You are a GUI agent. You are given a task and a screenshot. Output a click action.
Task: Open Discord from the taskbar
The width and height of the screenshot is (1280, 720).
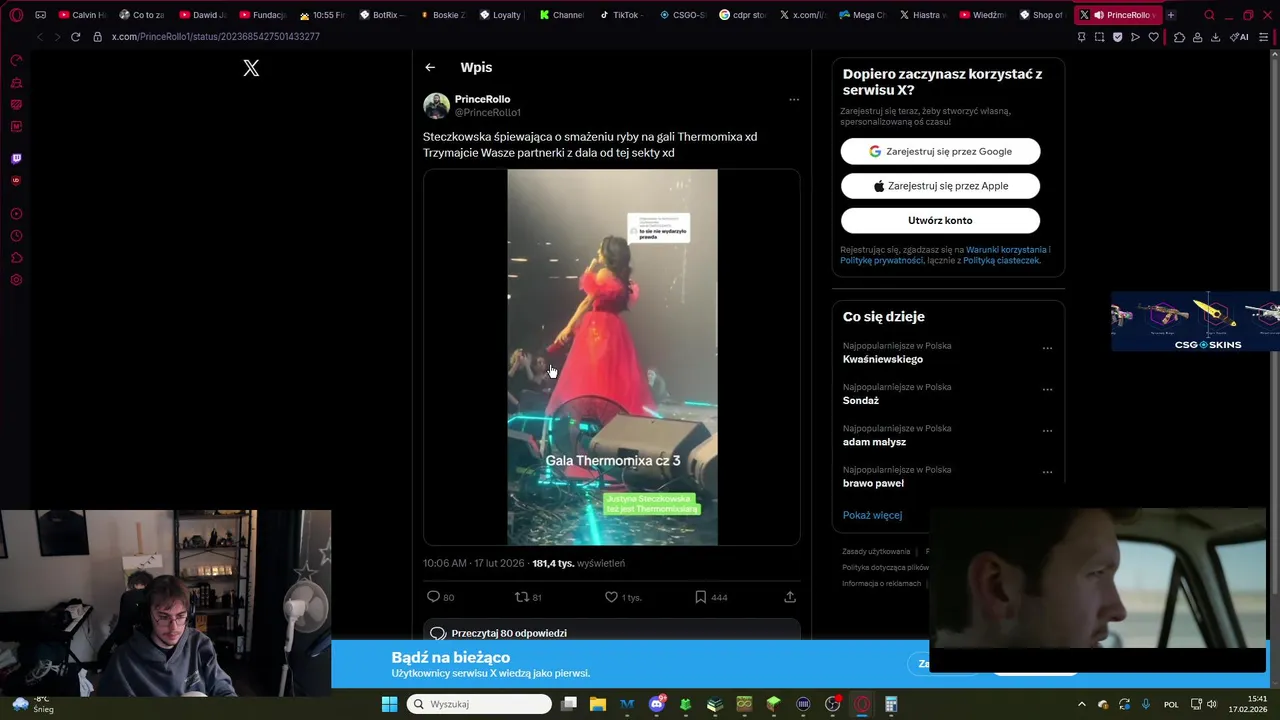[657, 704]
